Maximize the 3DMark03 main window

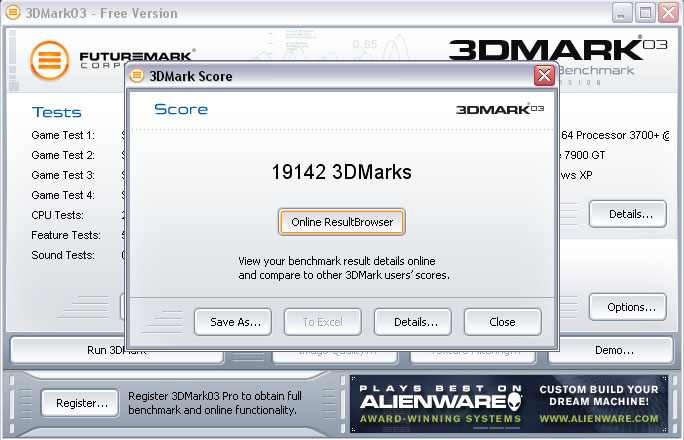coord(645,12)
